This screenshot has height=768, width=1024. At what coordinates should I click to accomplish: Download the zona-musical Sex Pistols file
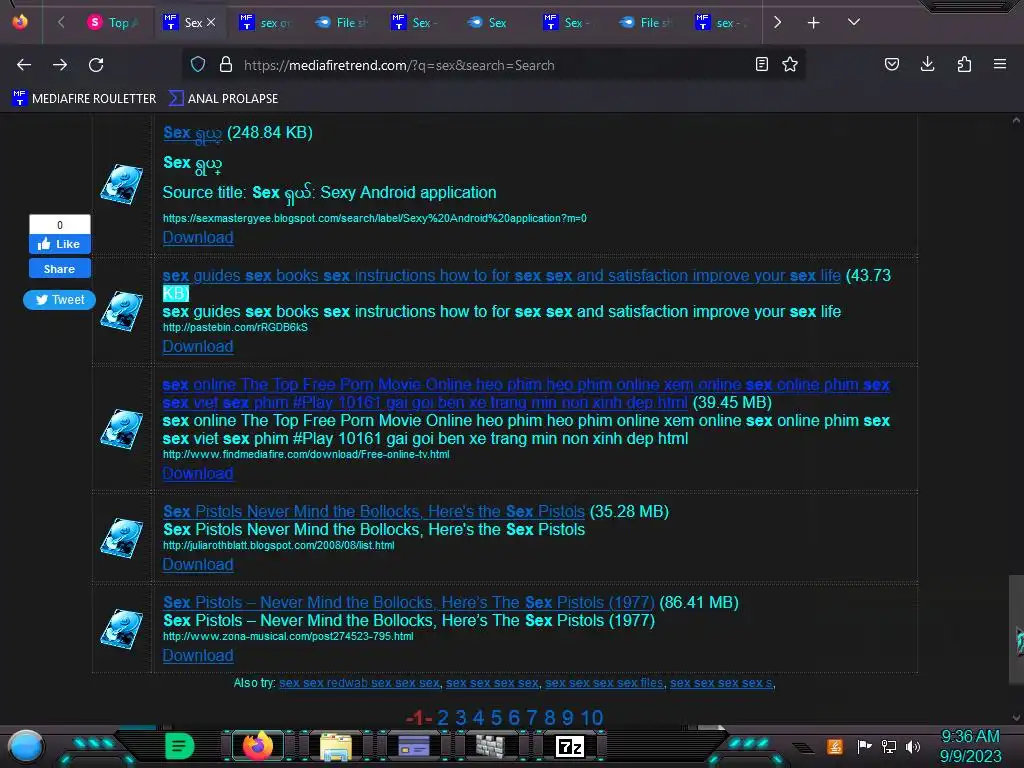click(198, 656)
